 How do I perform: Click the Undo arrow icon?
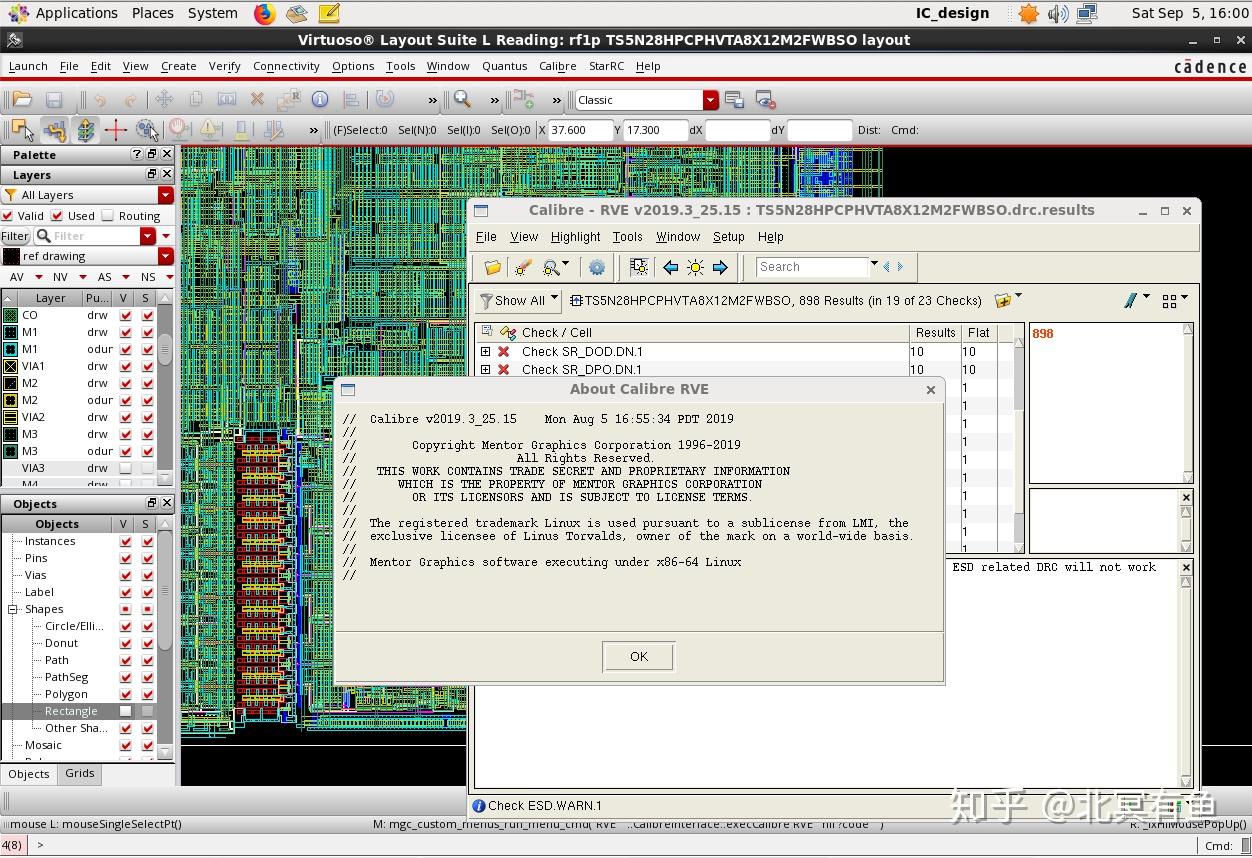click(x=100, y=100)
